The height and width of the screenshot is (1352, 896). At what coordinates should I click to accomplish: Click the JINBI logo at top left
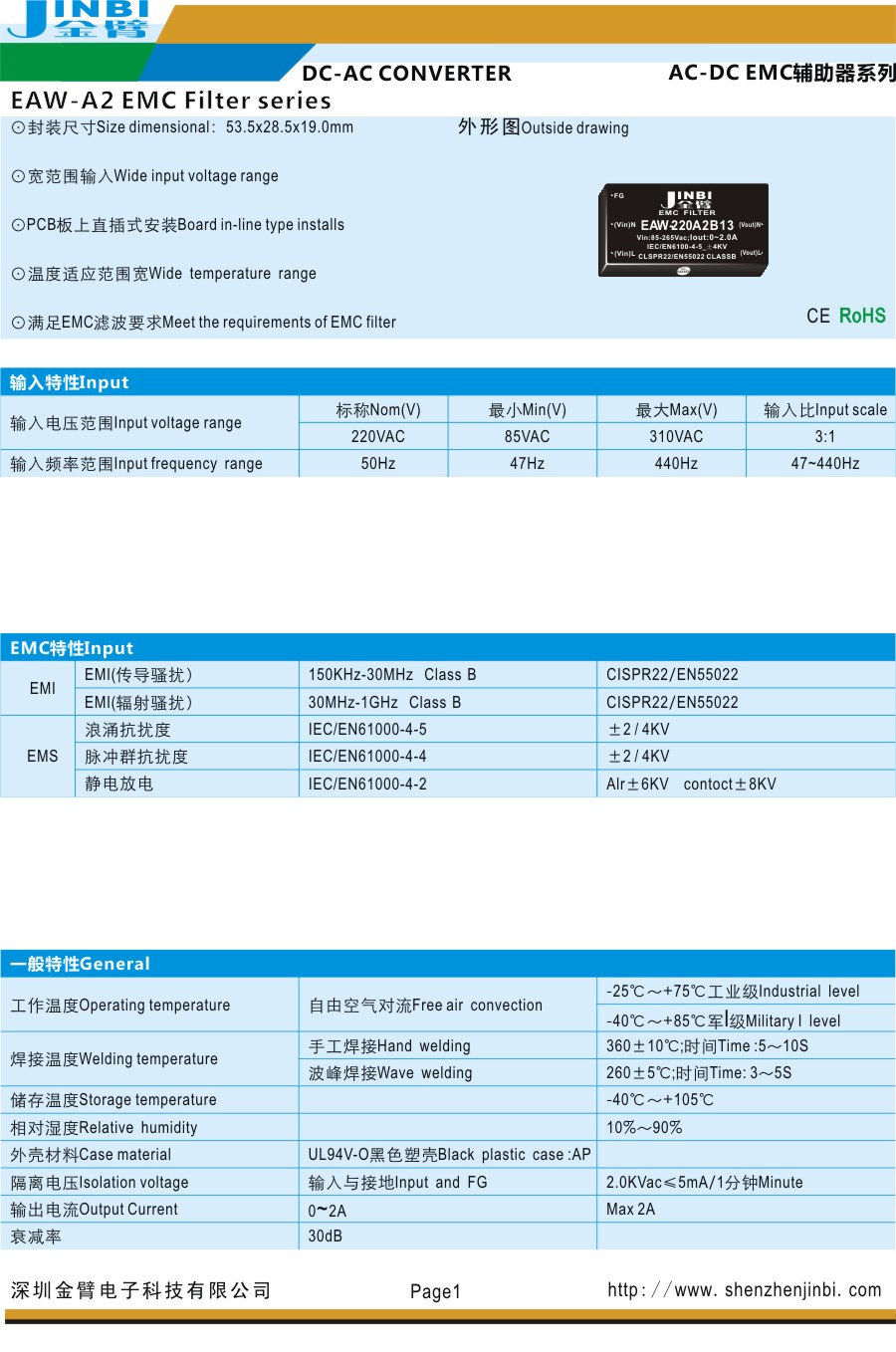click(80, 20)
